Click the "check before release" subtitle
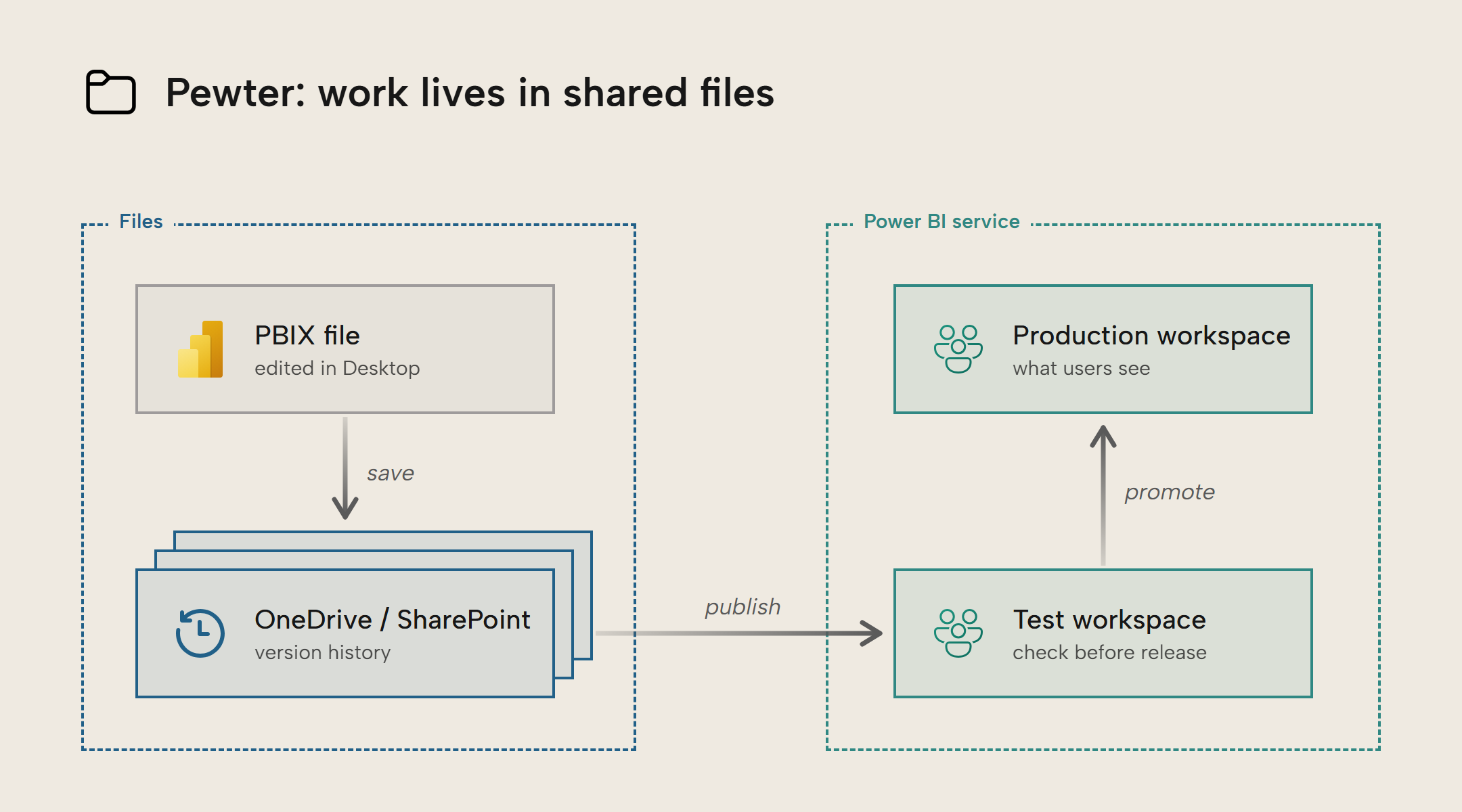The image size is (1462, 812). [x=1109, y=652]
